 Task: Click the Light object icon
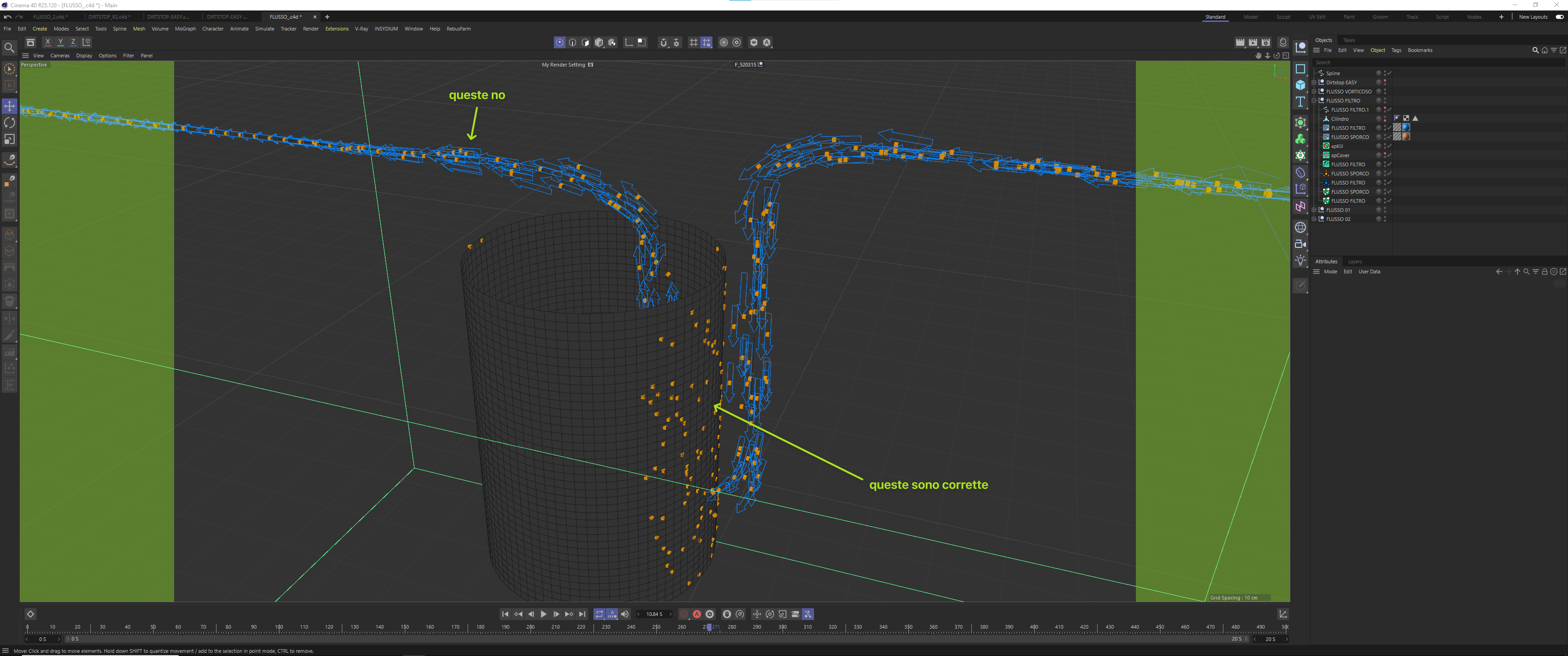point(1300,261)
